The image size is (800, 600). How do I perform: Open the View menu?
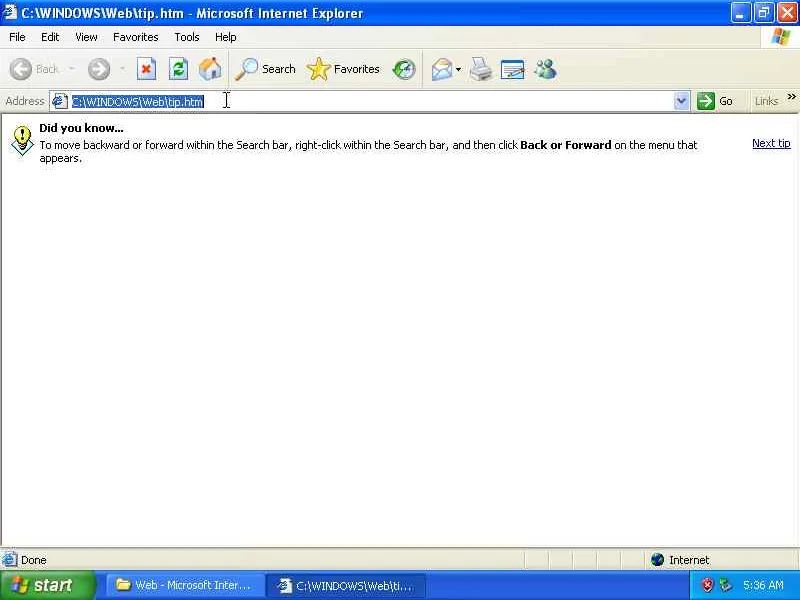point(86,37)
